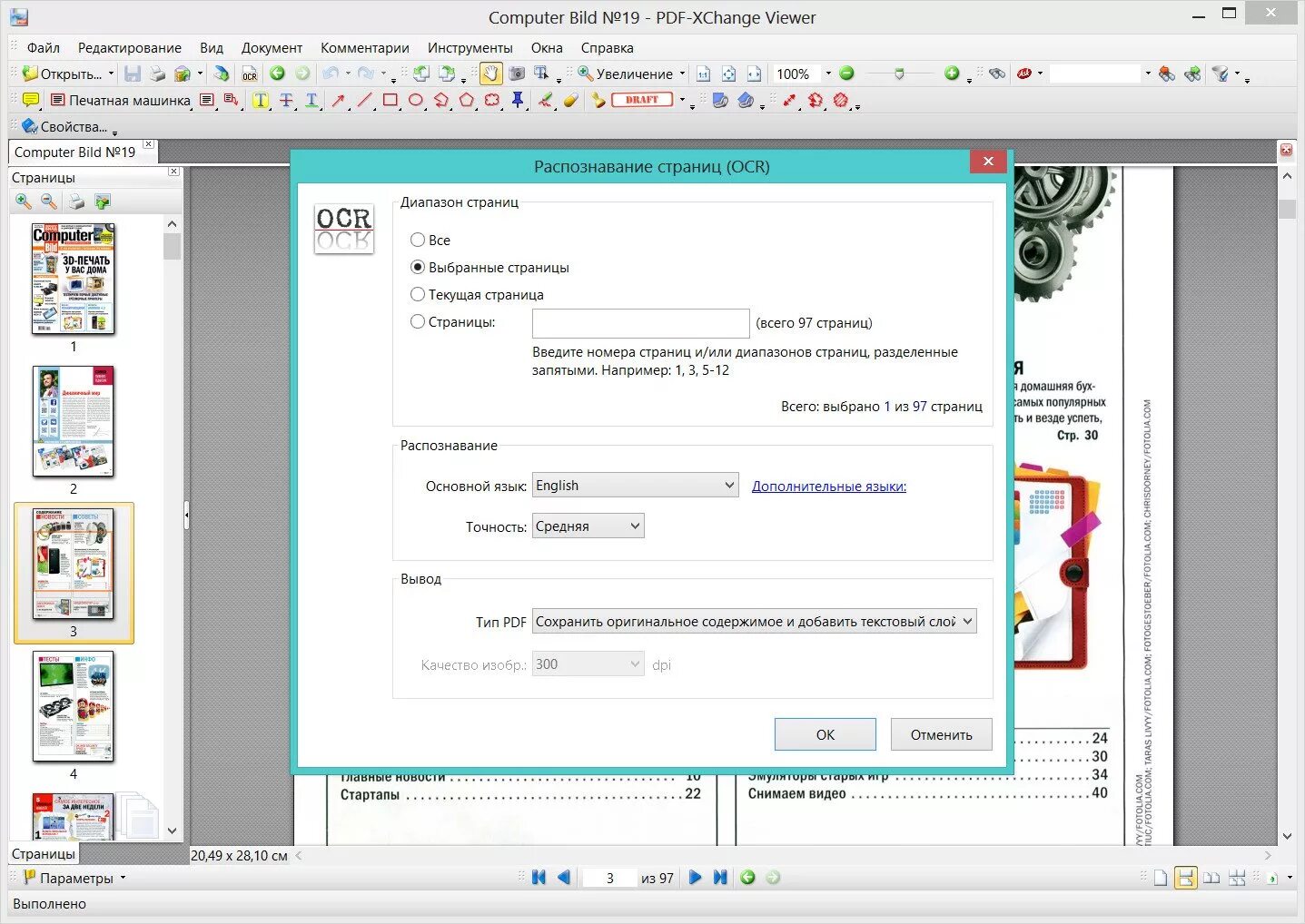The image size is (1305, 924).
Task: Click the zoom slider handle
Action: (899, 74)
